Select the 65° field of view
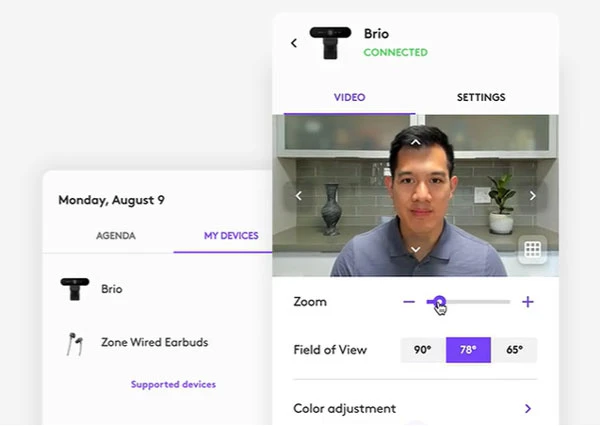600x426 pixels. click(514, 350)
